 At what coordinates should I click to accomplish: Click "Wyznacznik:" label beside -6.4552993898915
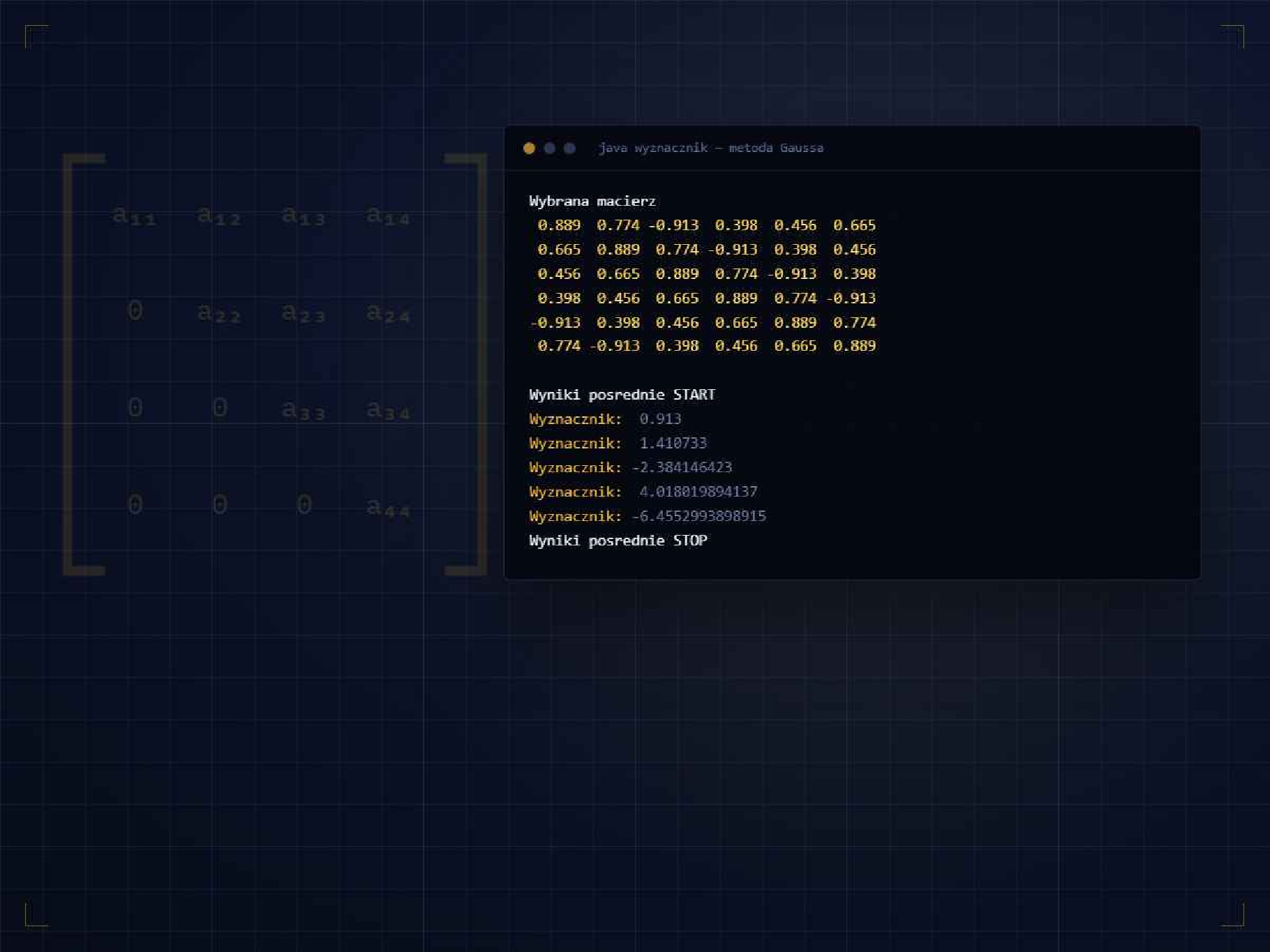click(x=575, y=516)
